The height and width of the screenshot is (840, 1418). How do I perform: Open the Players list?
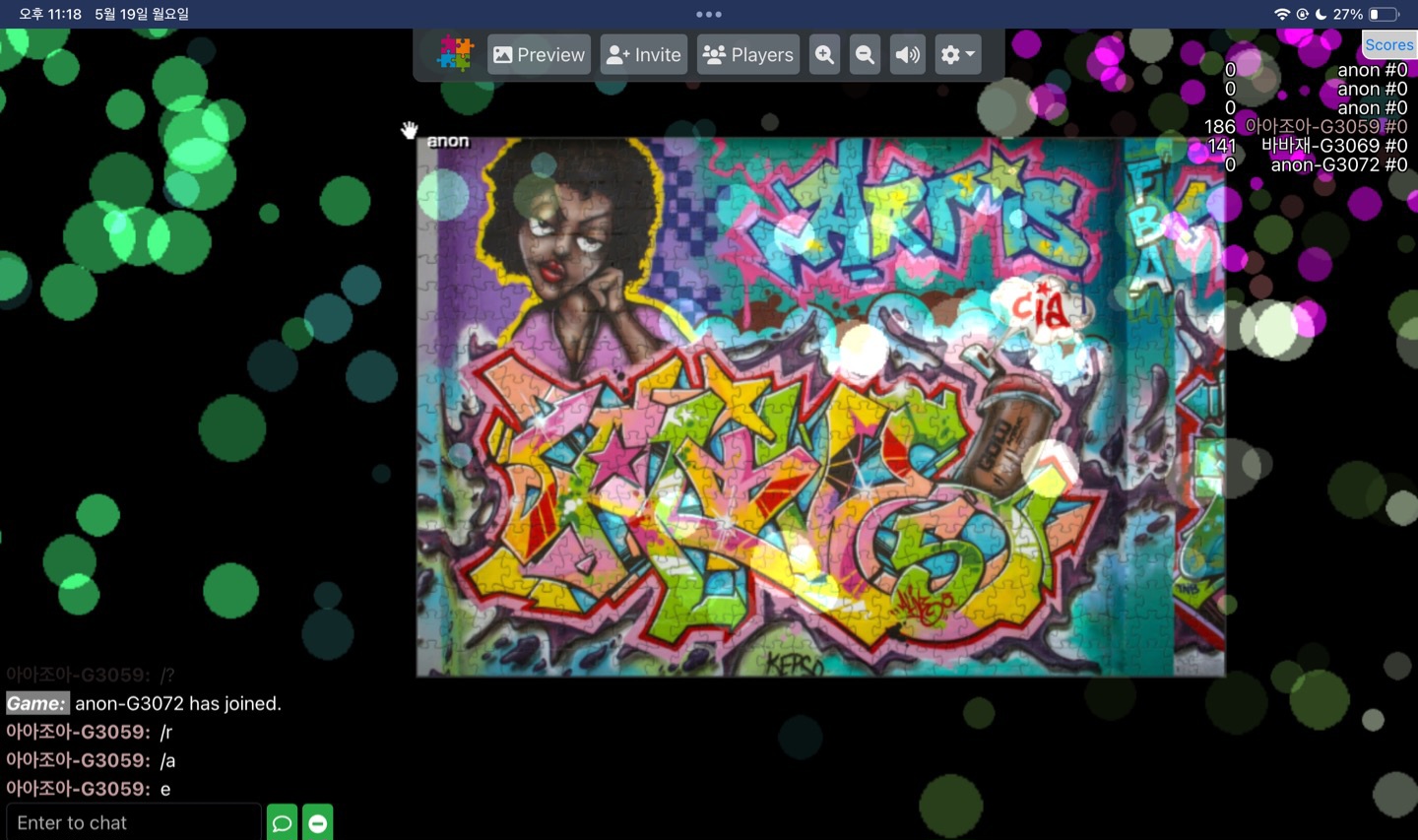748,55
